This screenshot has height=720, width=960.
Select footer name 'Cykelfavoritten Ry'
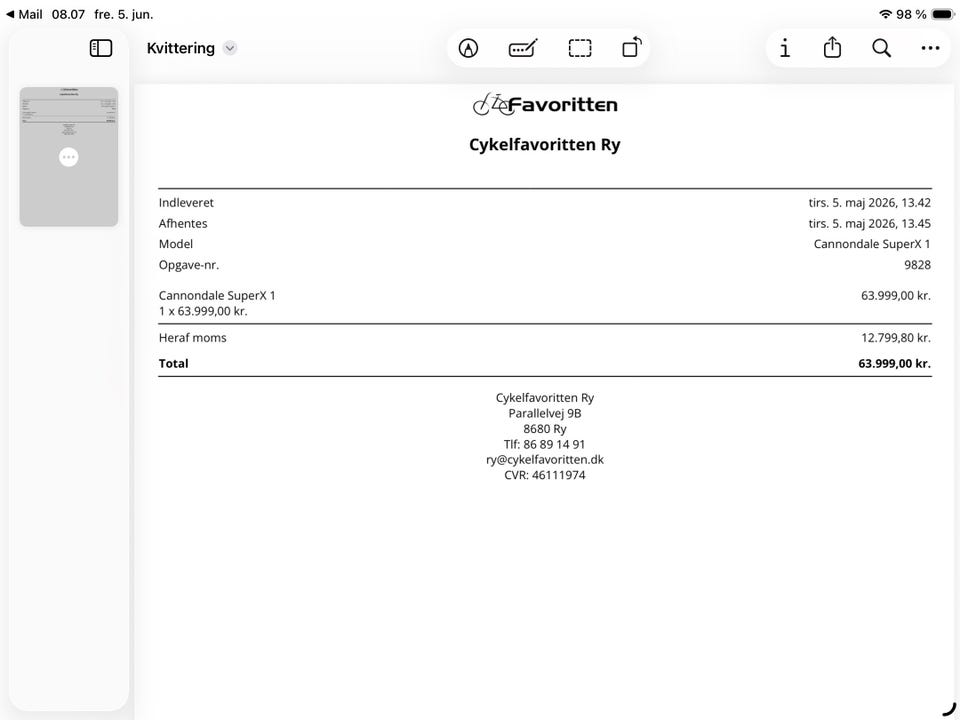pyautogui.click(x=545, y=398)
